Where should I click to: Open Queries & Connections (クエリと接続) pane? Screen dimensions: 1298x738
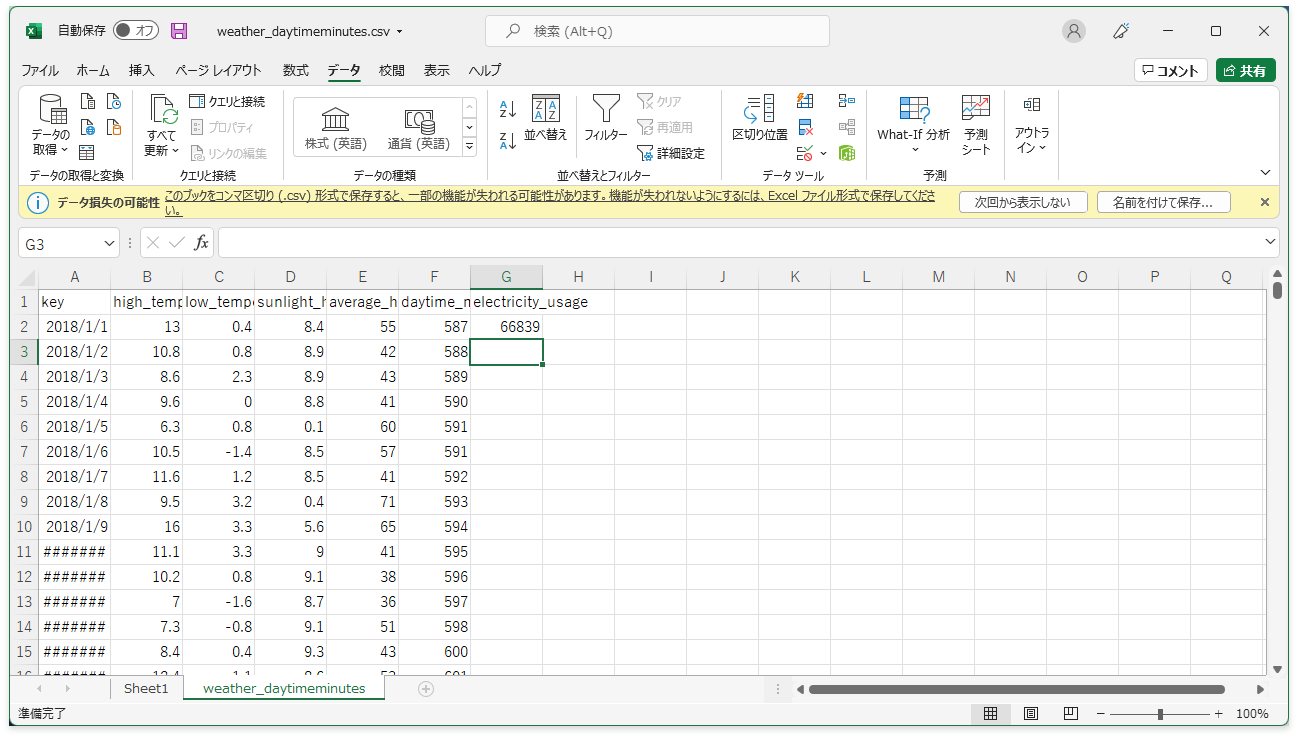(227, 102)
